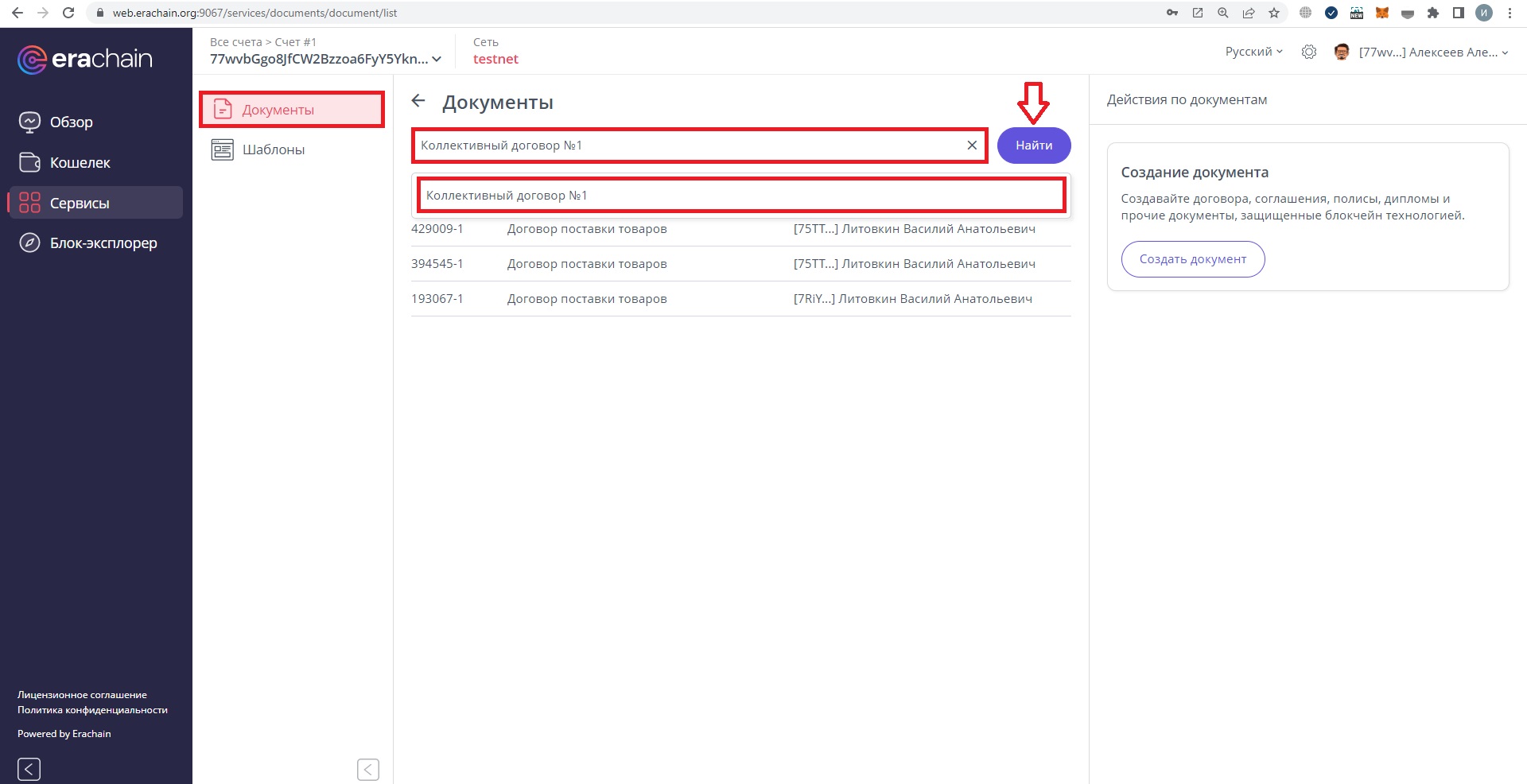Click the back arrow beside Документы heading
This screenshot has width=1527, height=784.
[418, 101]
